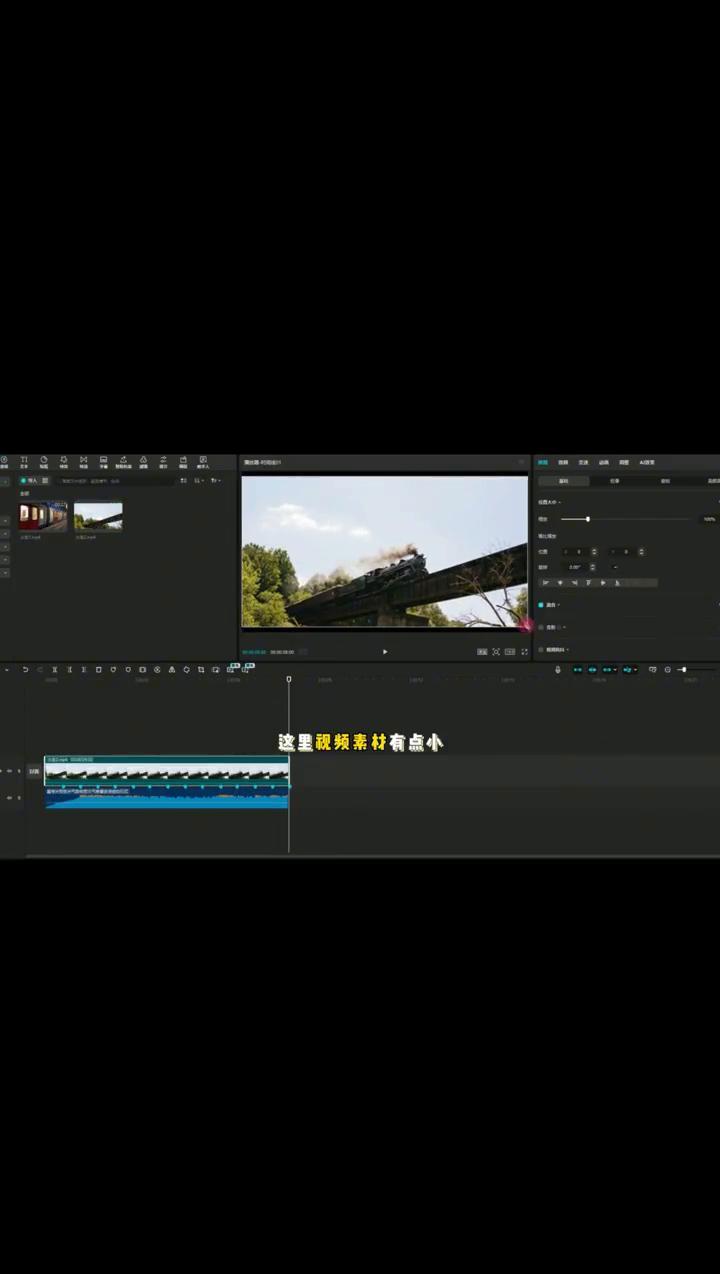Play the preview video
This screenshot has width=720, height=1274.
point(385,652)
